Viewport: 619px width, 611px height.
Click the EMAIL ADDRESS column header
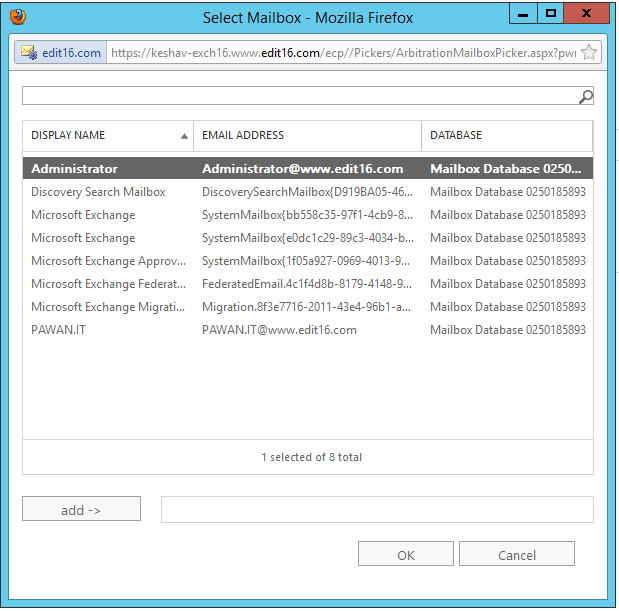coord(307,135)
